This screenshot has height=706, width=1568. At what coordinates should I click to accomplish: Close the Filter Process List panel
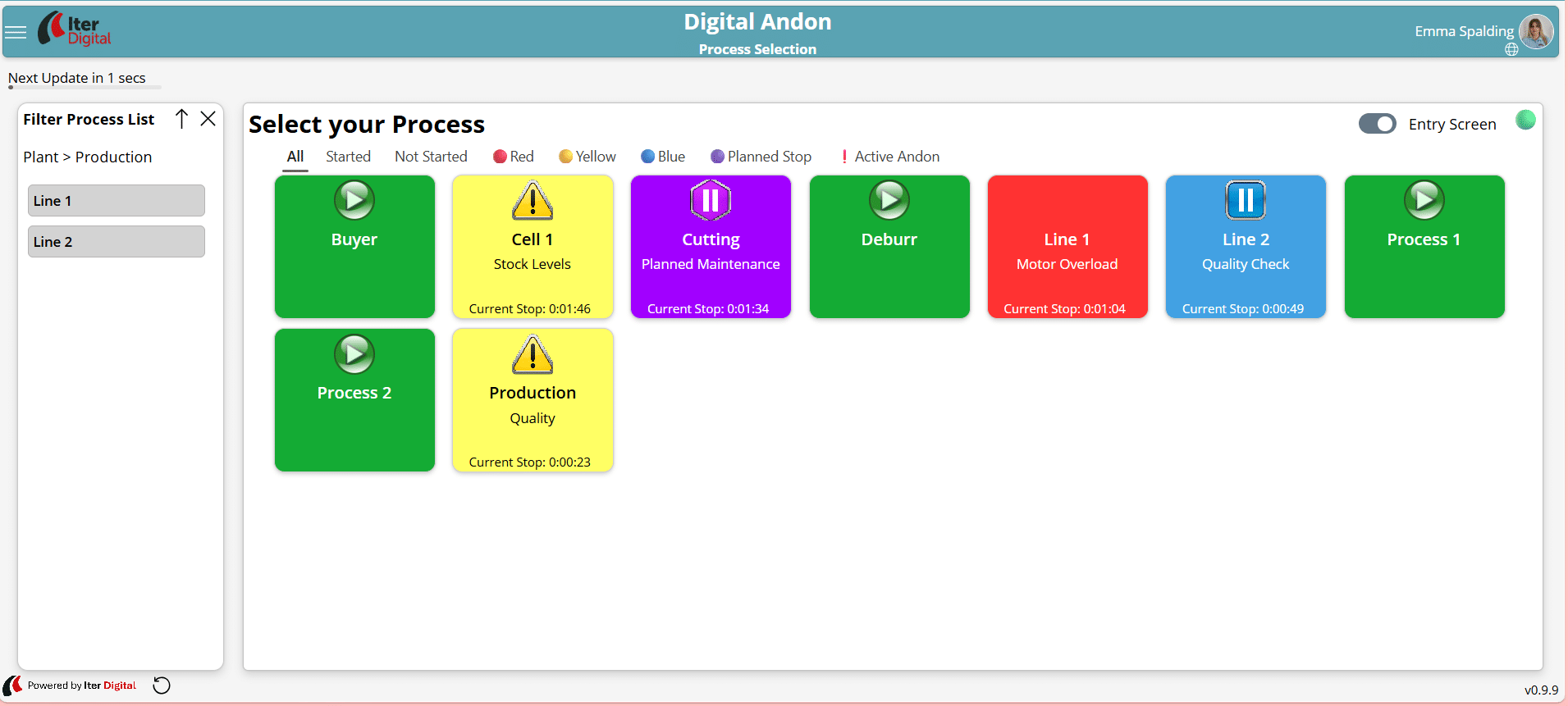pos(208,119)
